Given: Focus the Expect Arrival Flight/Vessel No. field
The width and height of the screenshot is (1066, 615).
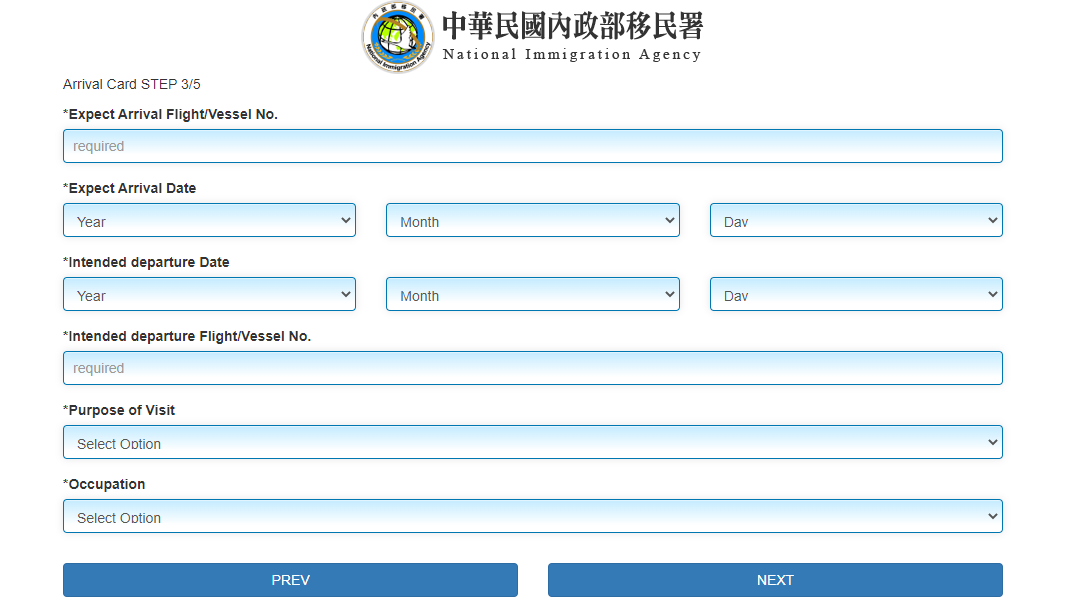Looking at the screenshot, I should pyautogui.click(x=532, y=146).
